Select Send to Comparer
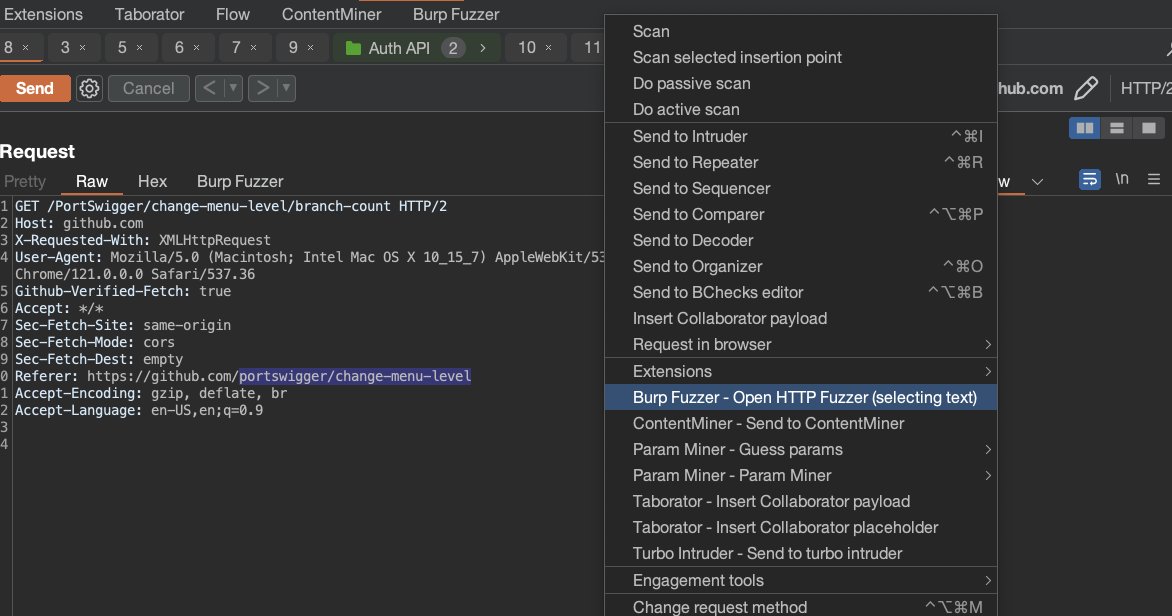The image size is (1172, 616). (801, 215)
